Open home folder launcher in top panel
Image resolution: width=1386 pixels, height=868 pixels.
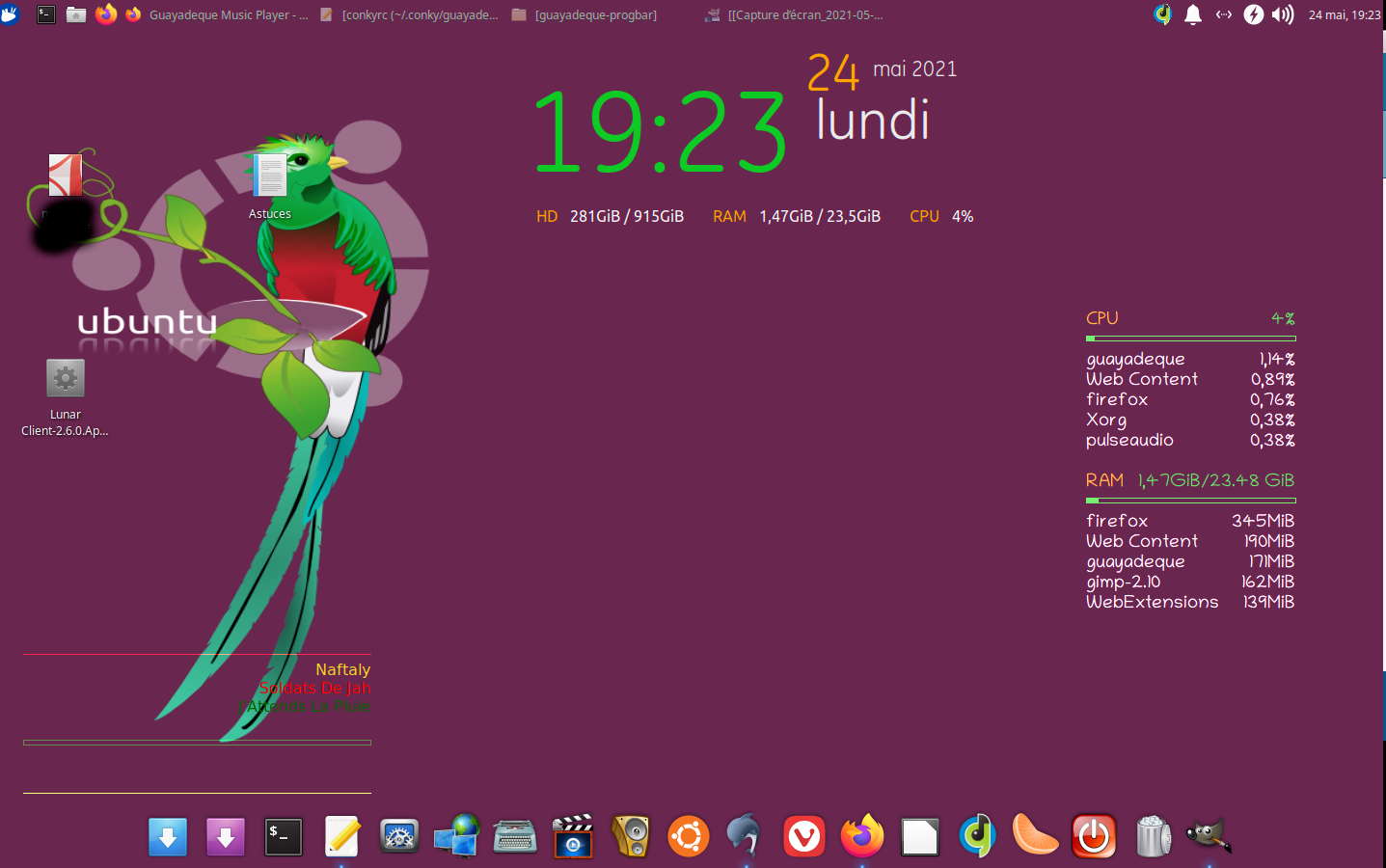tap(76, 14)
